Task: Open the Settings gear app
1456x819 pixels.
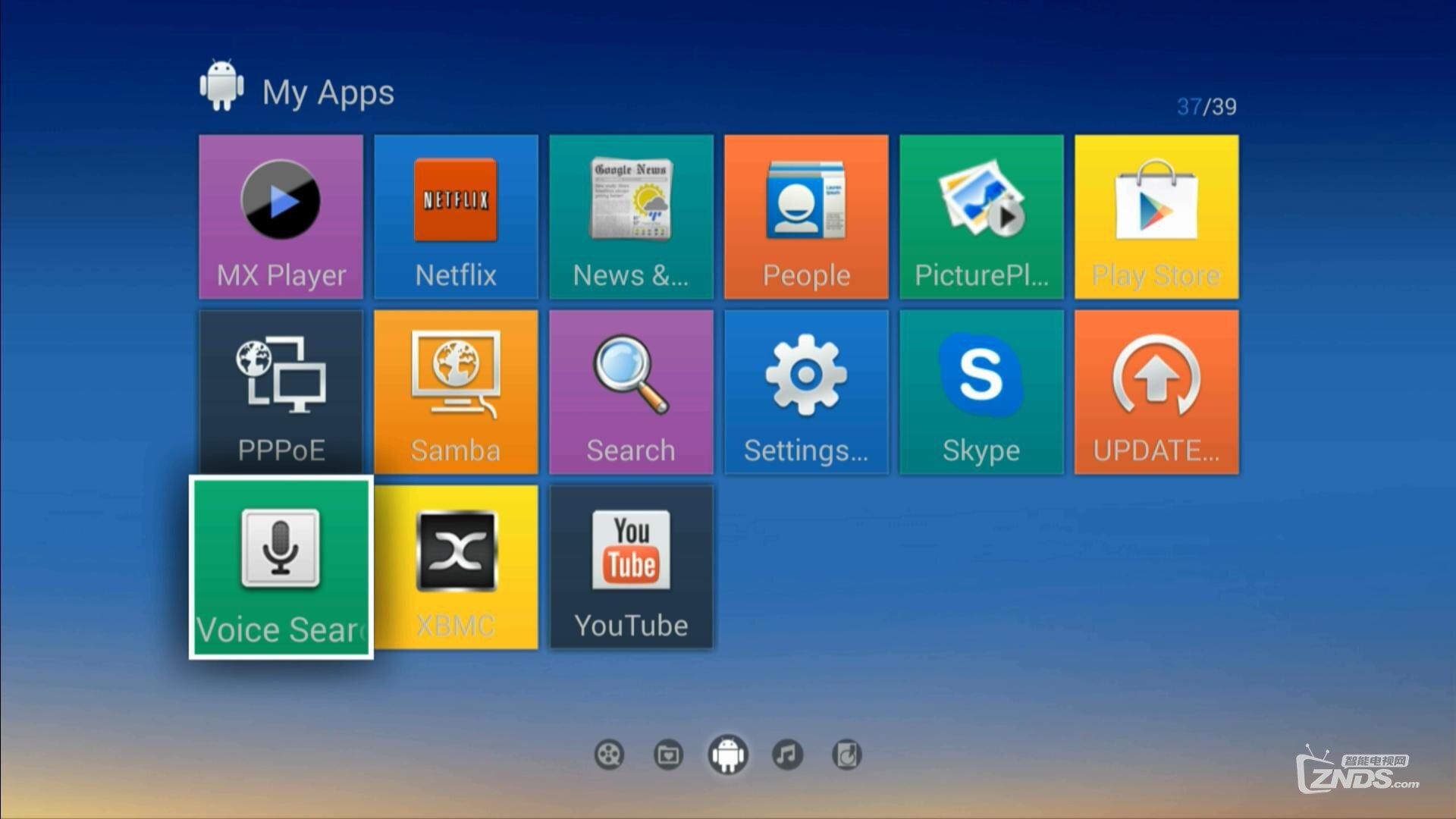Action: pyautogui.click(x=806, y=392)
